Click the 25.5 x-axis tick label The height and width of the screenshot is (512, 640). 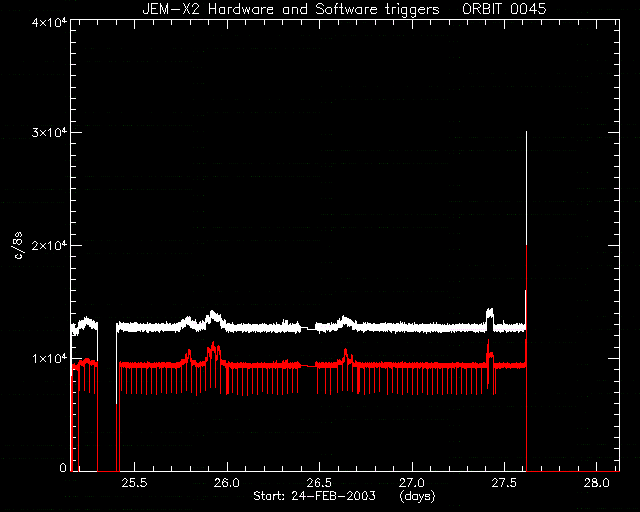[x=134, y=483]
